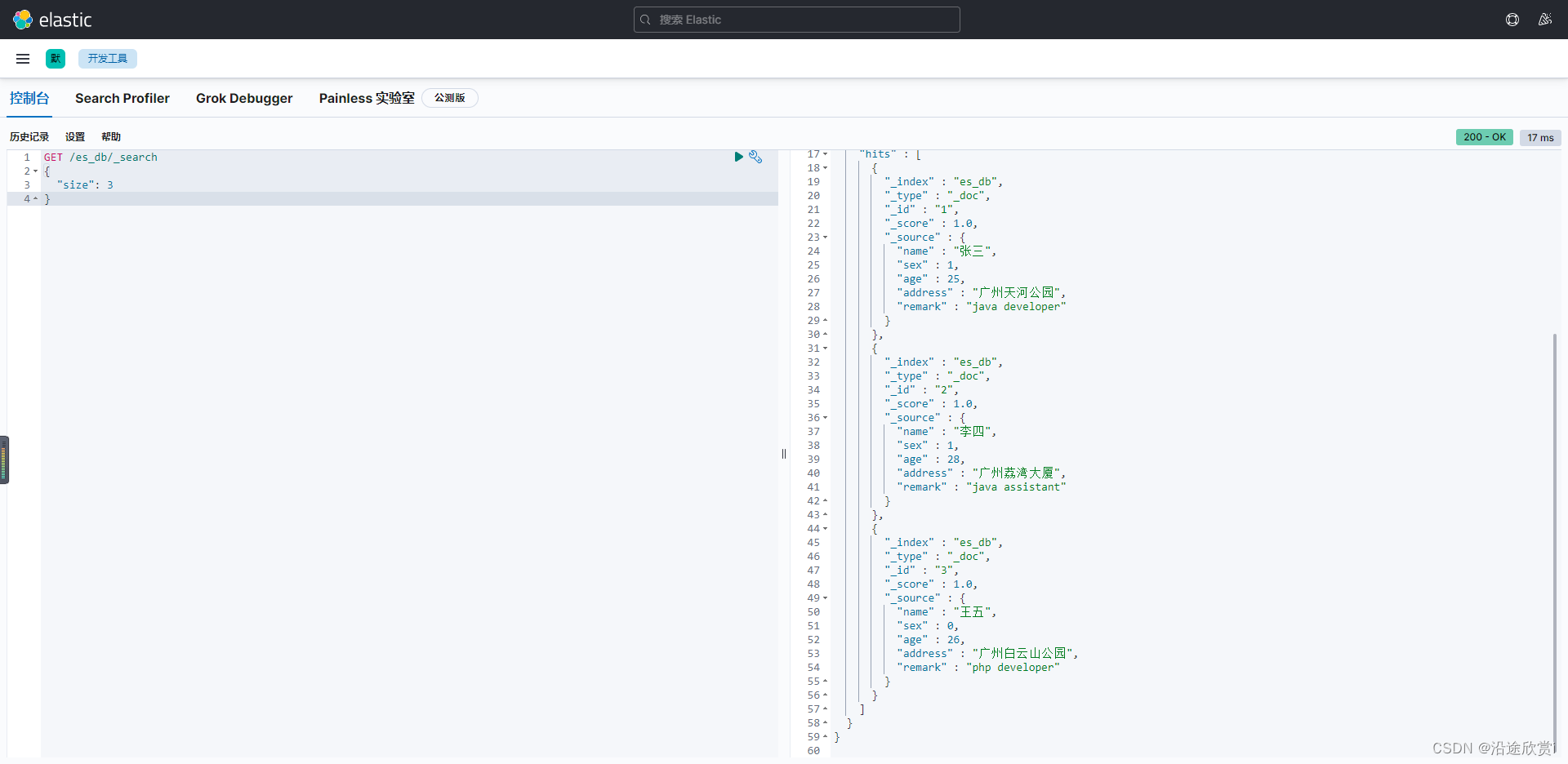Collapse _source fold arrow at line 36

click(x=825, y=418)
